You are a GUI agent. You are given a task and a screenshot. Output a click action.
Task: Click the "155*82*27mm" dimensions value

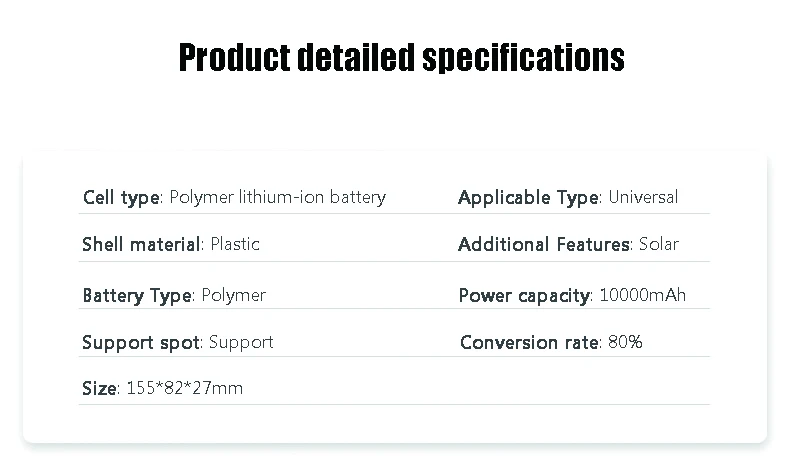[185, 388]
